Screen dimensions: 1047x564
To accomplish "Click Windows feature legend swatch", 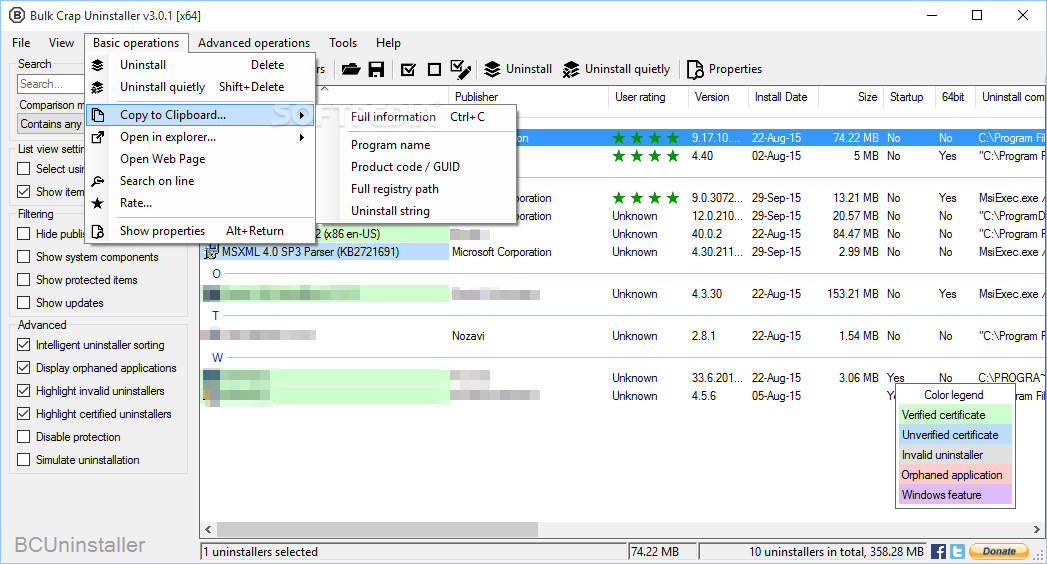I will pos(955,495).
